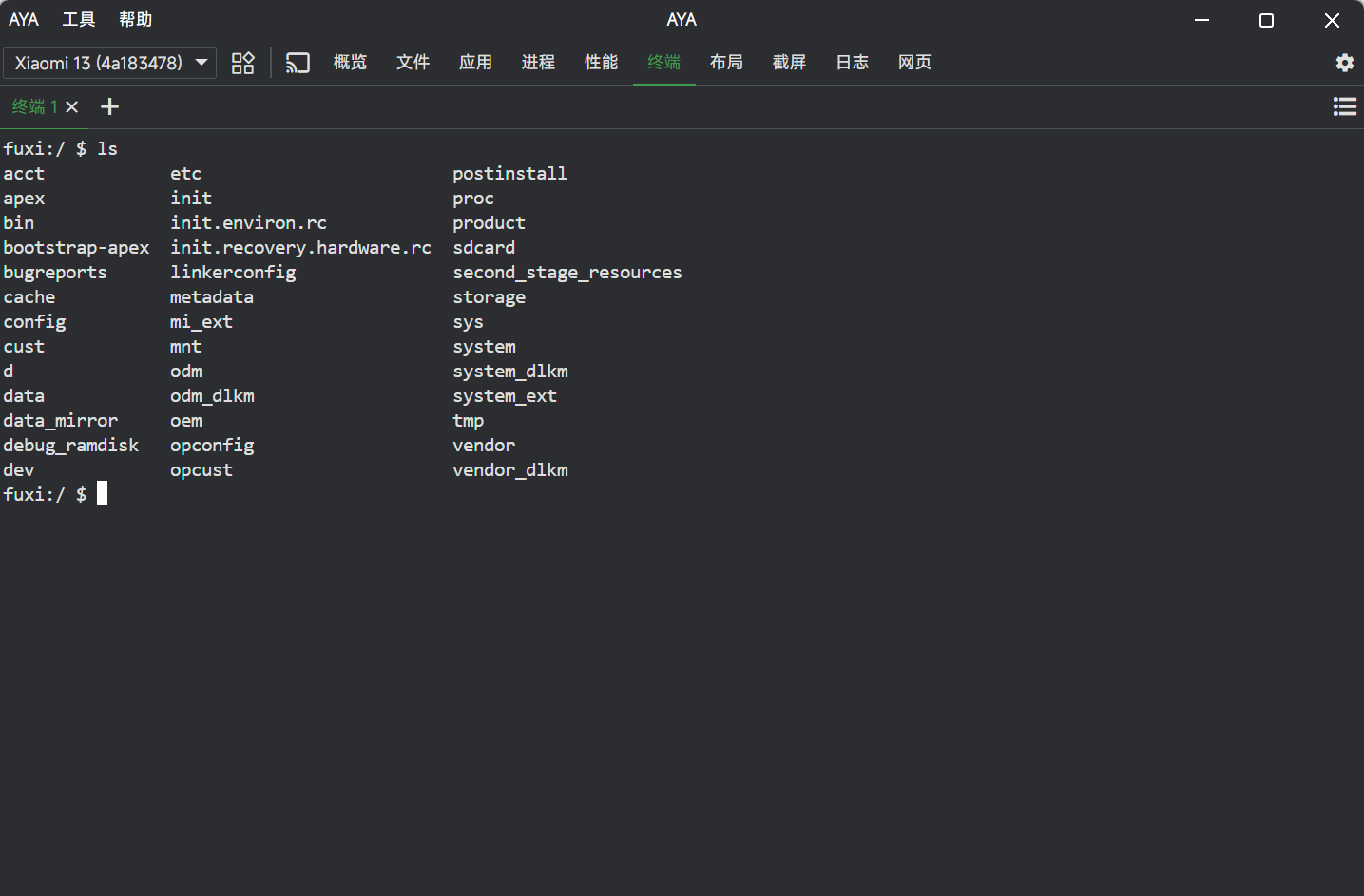Click the screen cast mirror icon
This screenshot has width=1364, height=896.
click(298, 63)
